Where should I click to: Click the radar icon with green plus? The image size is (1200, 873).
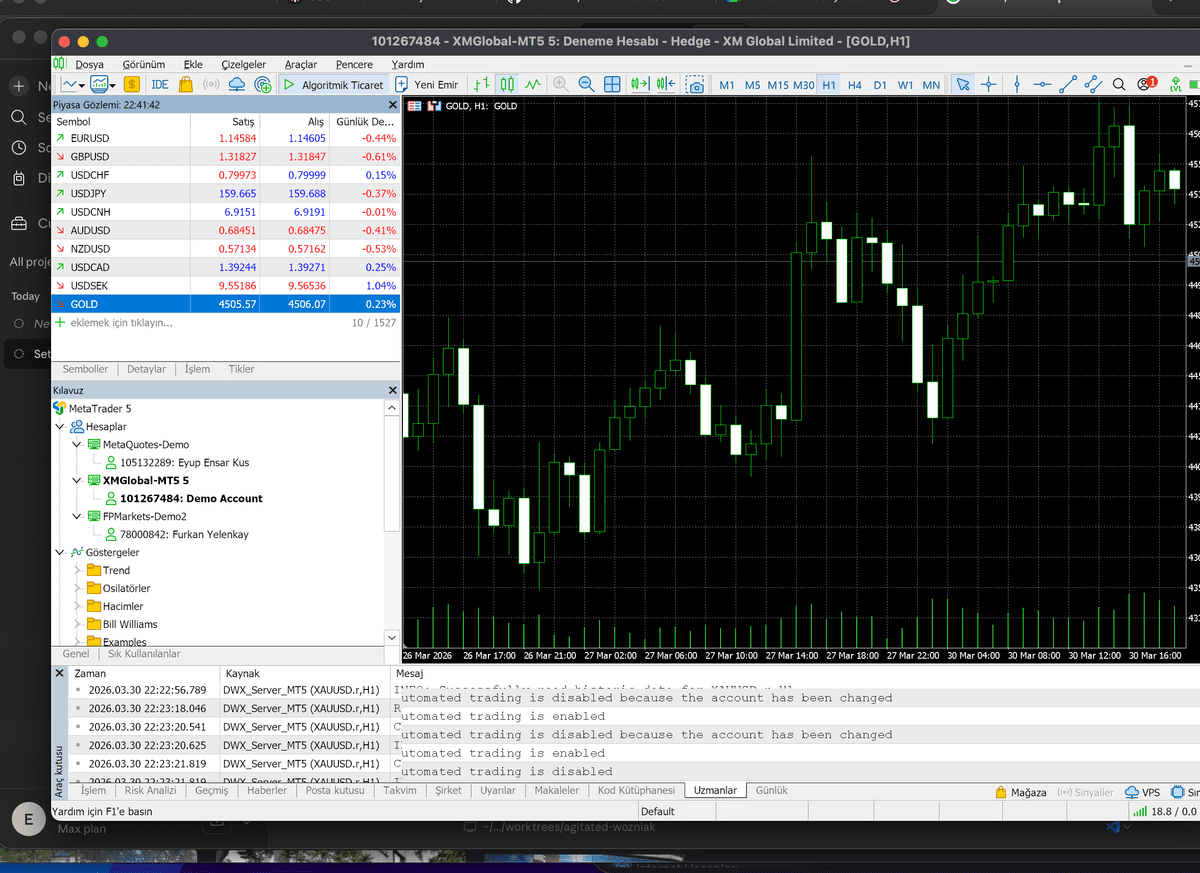tap(262, 85)
